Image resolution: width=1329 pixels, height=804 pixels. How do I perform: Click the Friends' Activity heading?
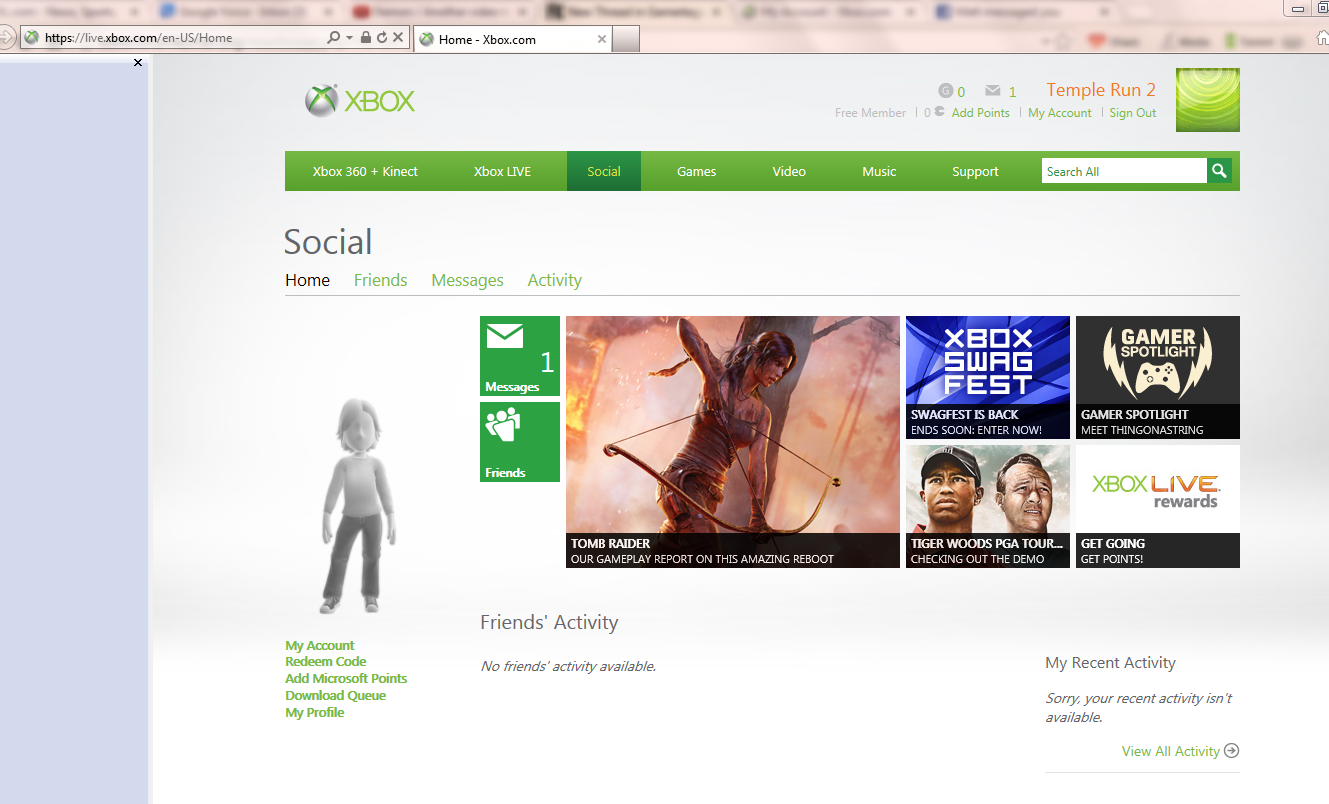click(549, 622)
